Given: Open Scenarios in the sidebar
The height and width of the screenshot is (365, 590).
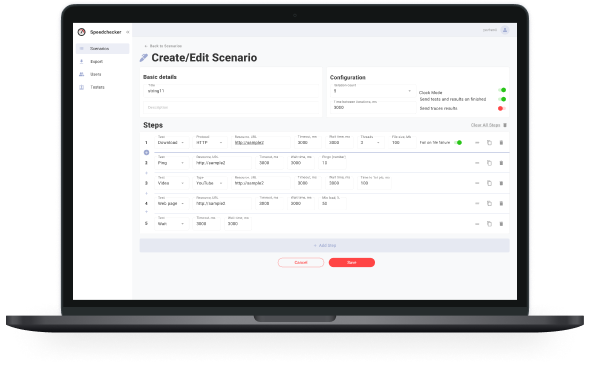Looking at the screenshot, I should pos(102,49).
